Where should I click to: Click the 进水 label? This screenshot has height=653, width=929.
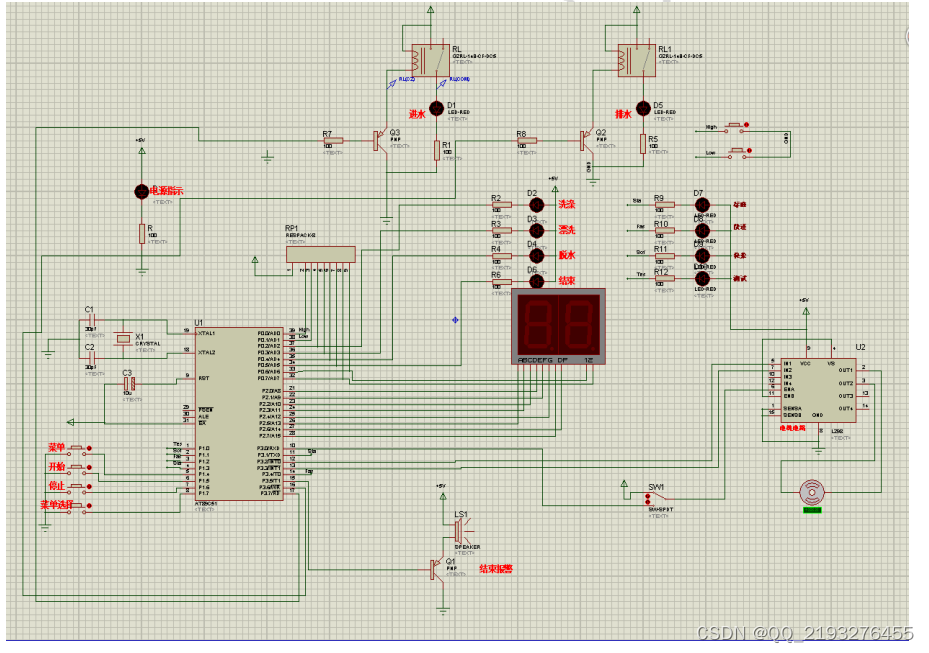(x=417, y=114)
